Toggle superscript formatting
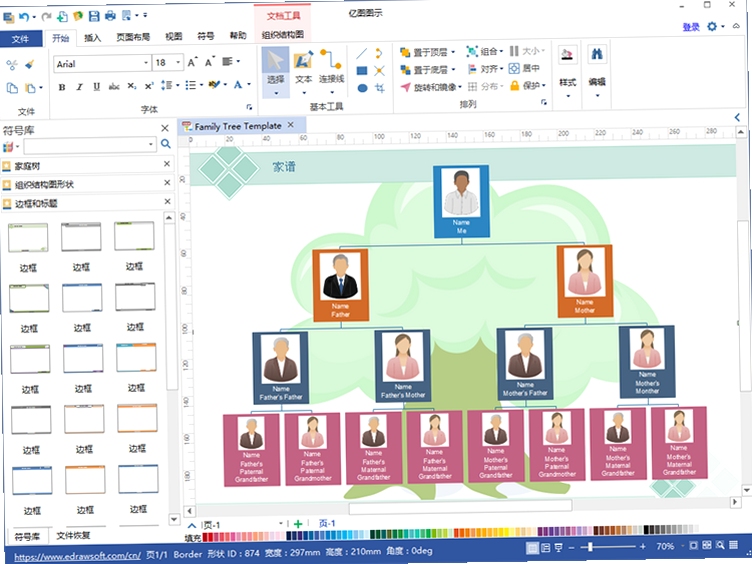The image size is (752, 564). coord(149,85)
